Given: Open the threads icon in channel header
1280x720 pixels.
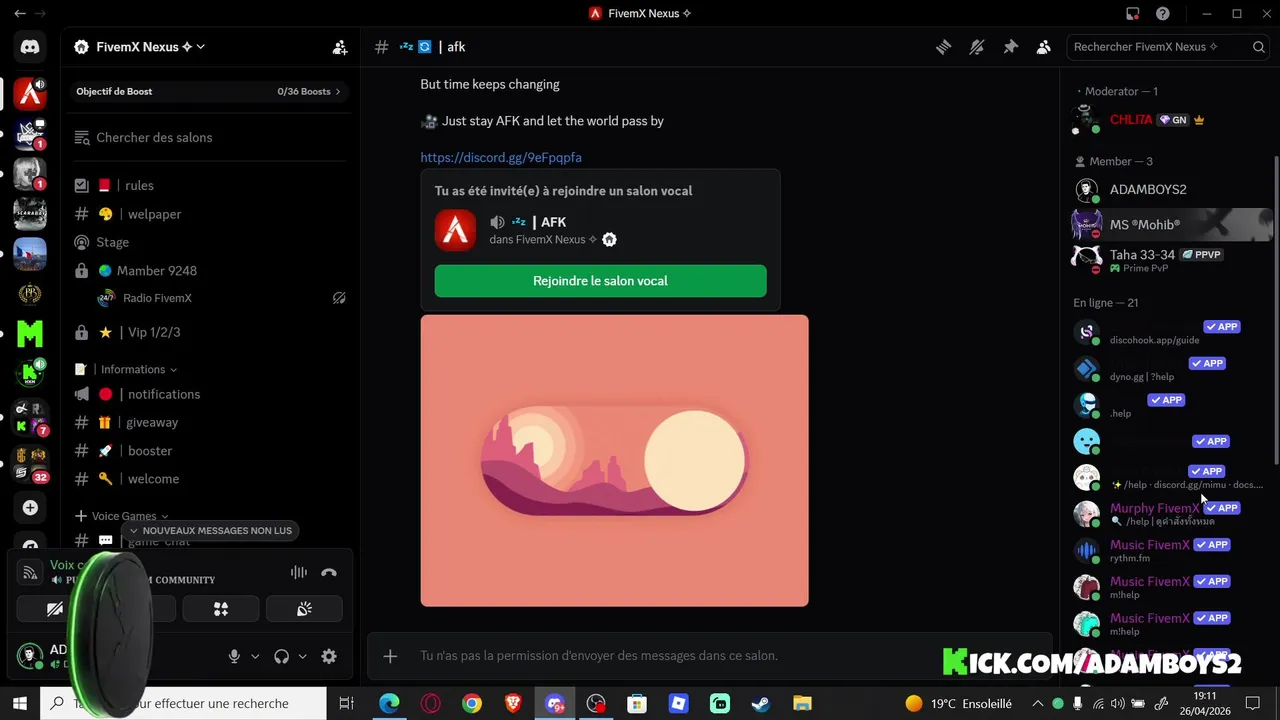Looking at the screenshot, I should [x=943, y=47].
